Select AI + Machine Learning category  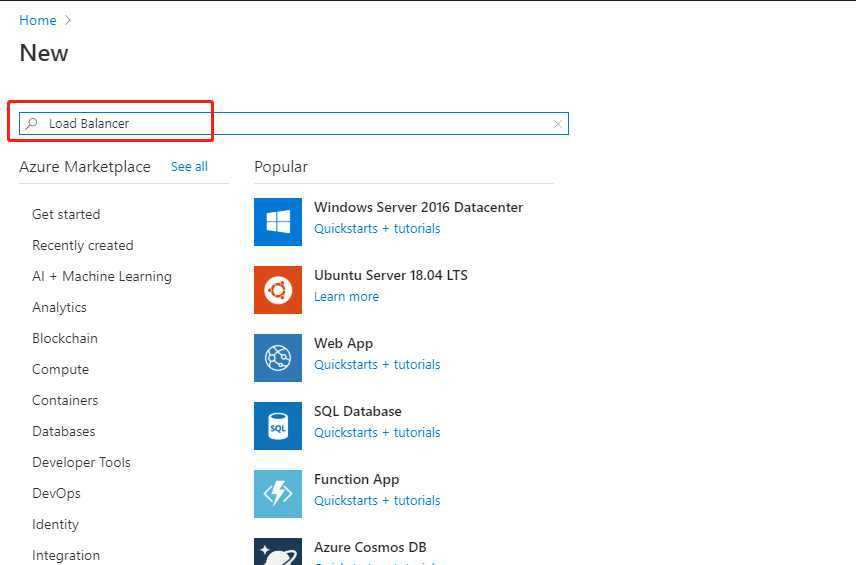click(x=102, y=277)
